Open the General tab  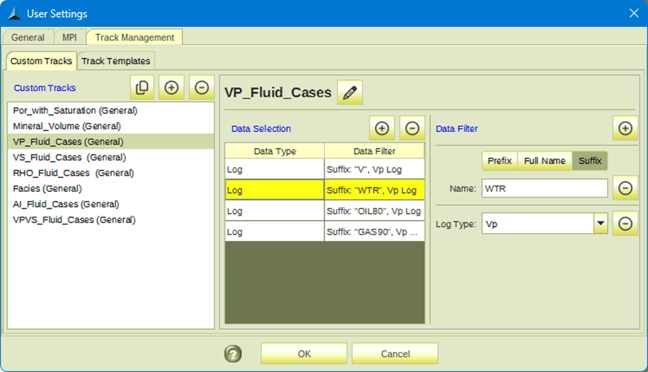28,37
